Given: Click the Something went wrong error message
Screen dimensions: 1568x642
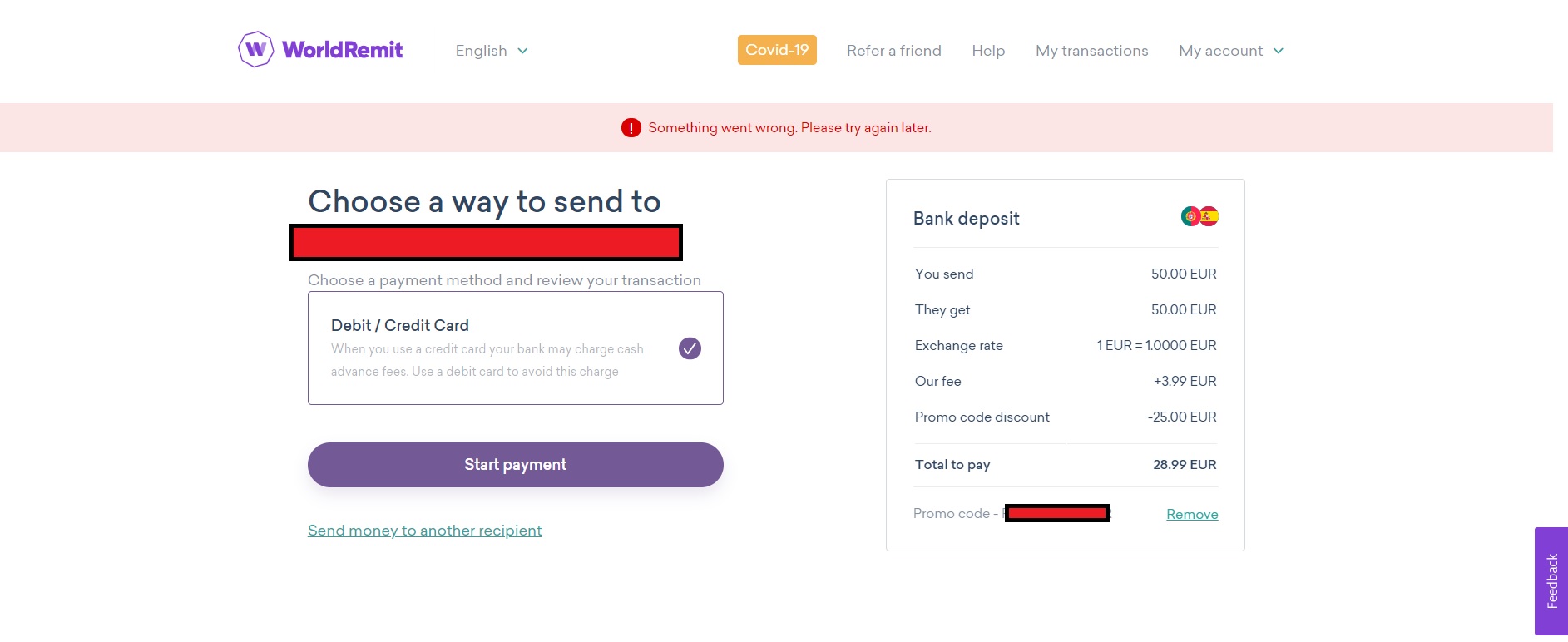Looking at the screenshot, I should (x=789, y=128).
